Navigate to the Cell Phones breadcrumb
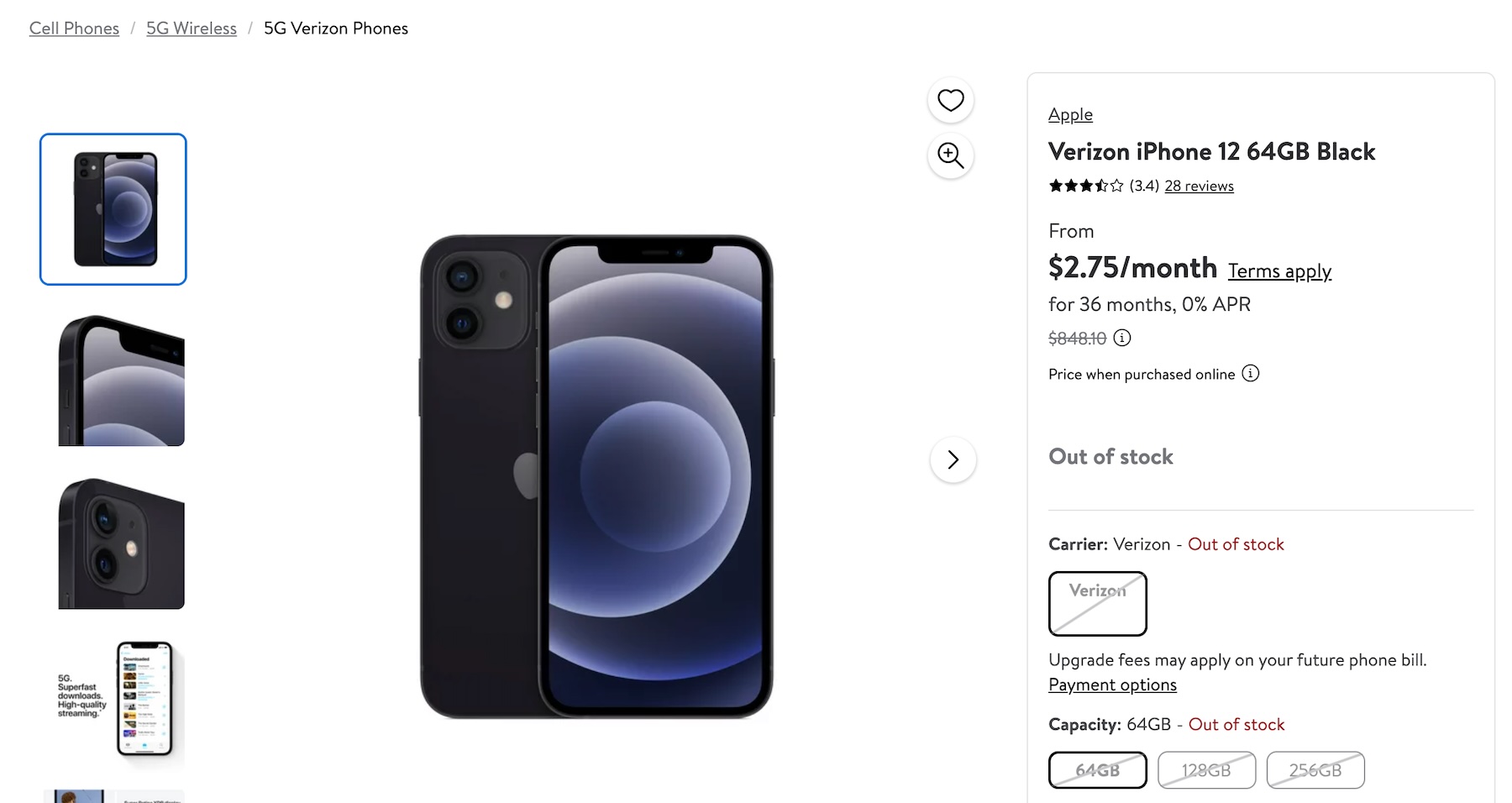Screen dimensions: 1512x803 pos(74,28)
